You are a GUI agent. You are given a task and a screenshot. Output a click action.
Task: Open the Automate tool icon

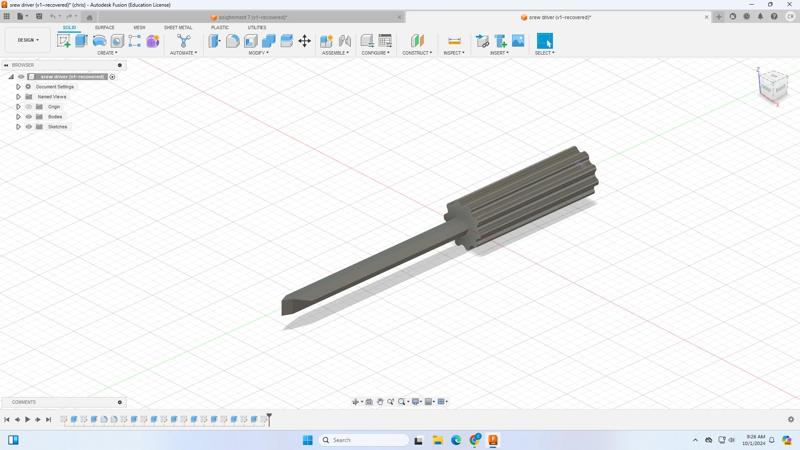click(183, 41)
